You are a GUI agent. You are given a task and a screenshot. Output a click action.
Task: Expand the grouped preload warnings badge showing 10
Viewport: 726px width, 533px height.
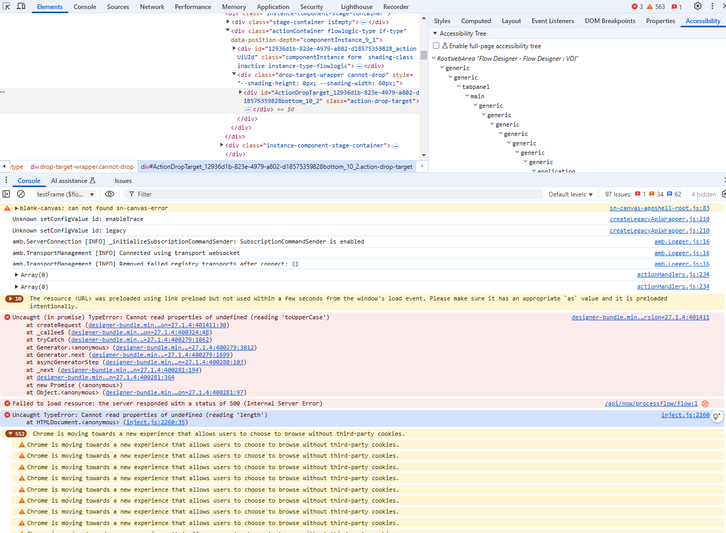(x=14, y=299)
